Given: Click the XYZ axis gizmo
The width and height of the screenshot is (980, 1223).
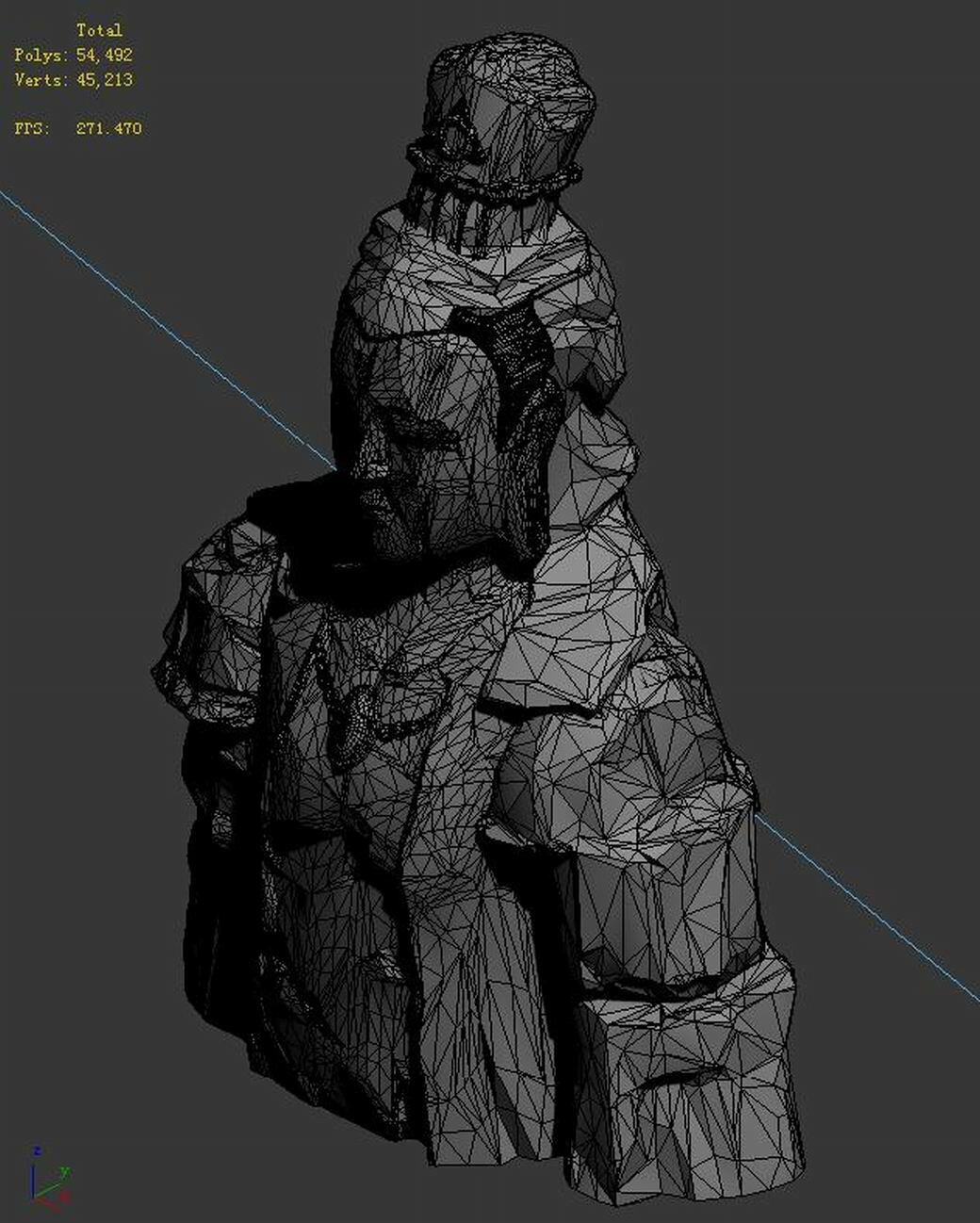Looking at the screenshot, I should coord(51,1176).
